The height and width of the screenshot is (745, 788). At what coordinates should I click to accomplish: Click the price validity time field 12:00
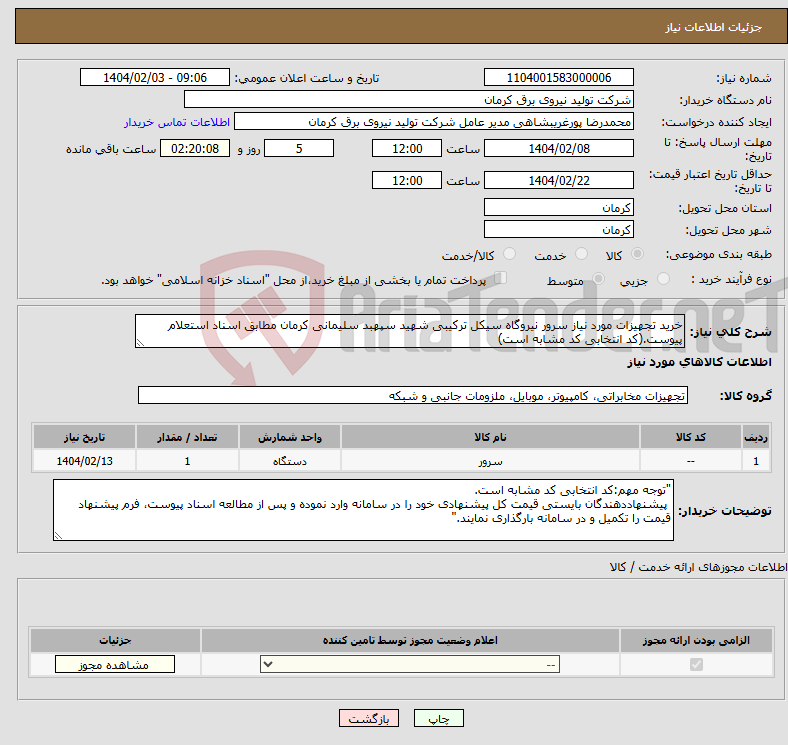(407, 180)
